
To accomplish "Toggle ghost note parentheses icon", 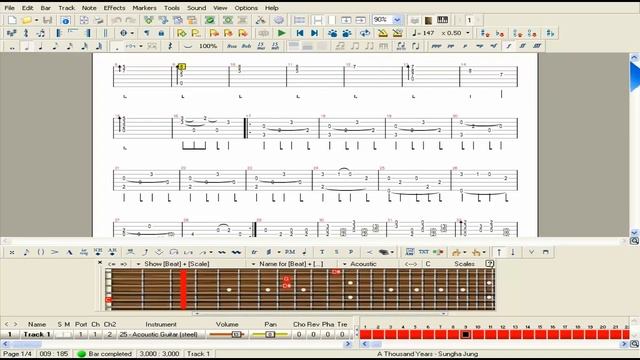I will (x=41, y=252).
